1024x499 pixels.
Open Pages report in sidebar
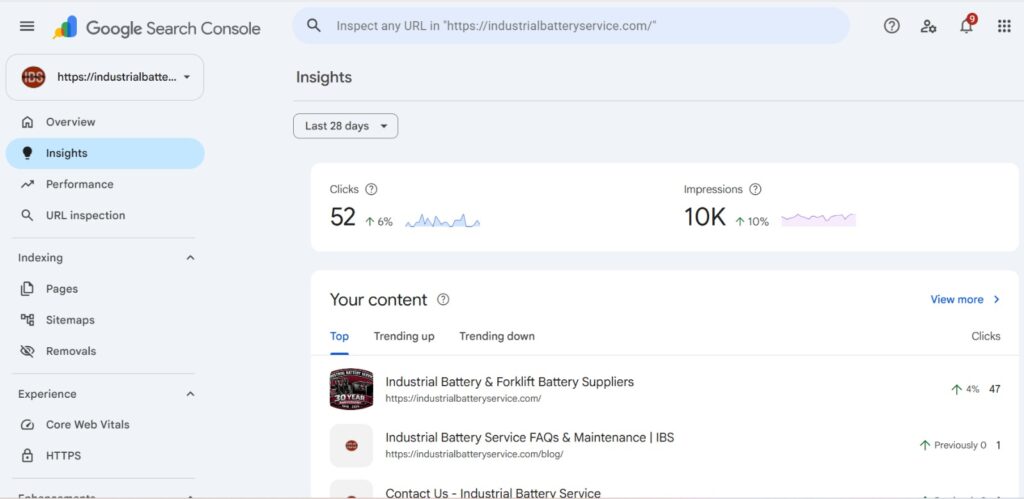click(104, 289)
